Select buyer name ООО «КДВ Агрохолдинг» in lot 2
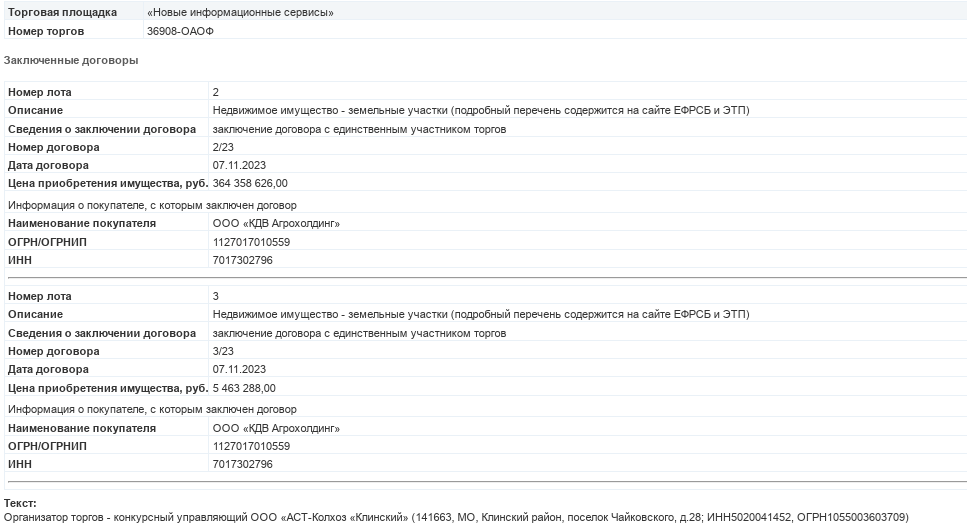 click(276, 223)
